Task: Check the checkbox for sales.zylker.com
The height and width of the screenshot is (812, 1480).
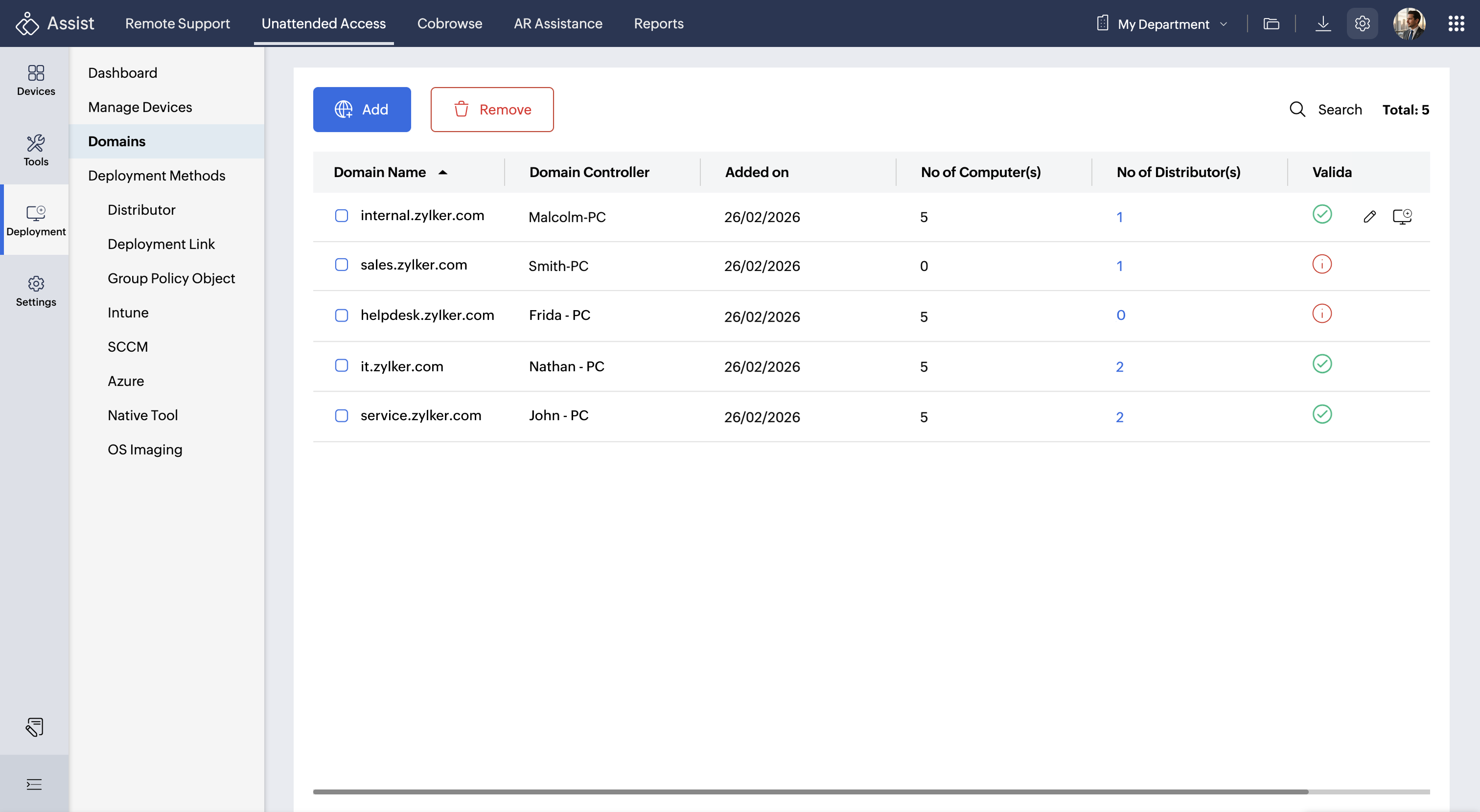Action: coord(342,265)
